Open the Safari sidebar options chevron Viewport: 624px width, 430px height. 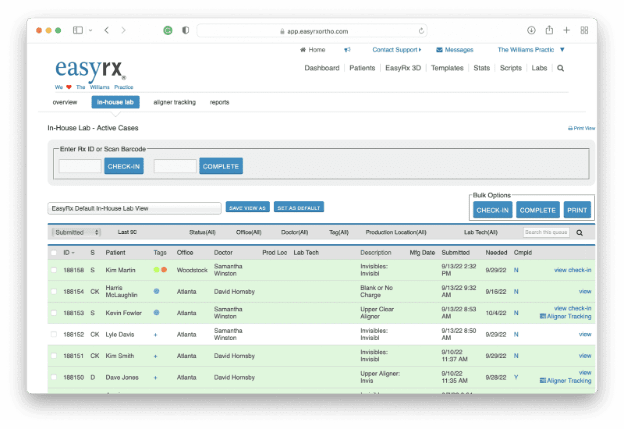(90, 30)
